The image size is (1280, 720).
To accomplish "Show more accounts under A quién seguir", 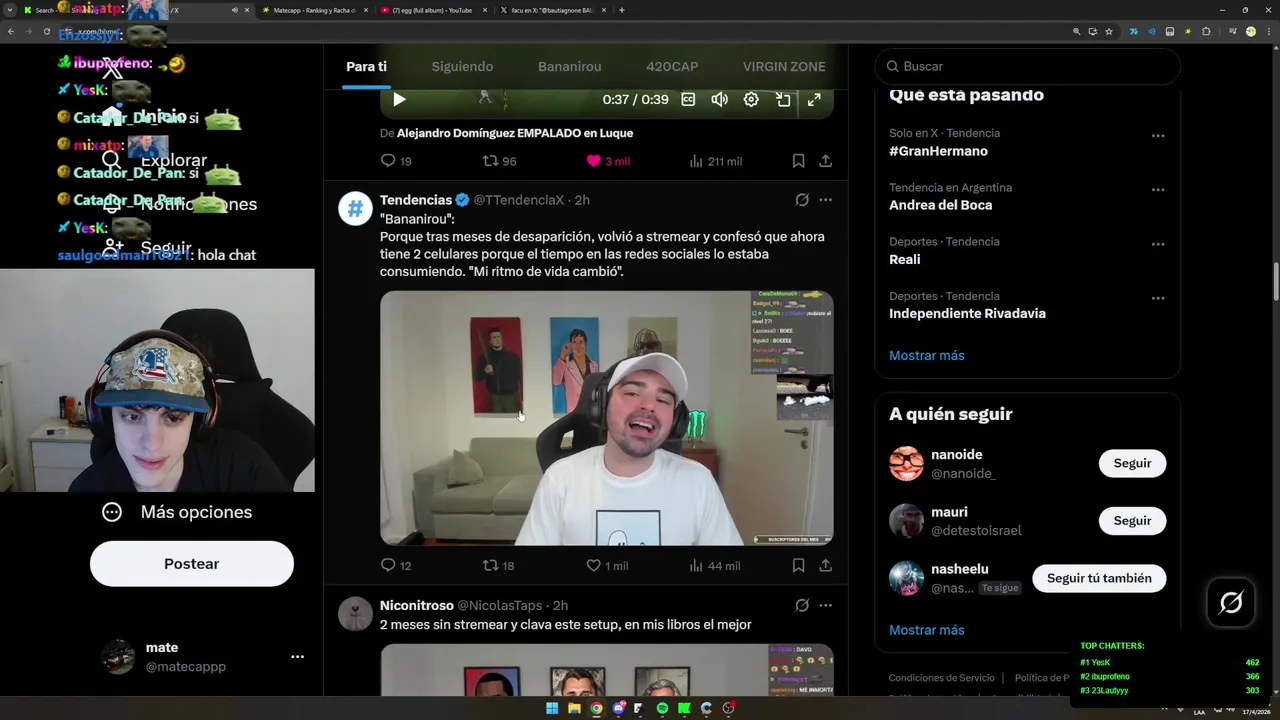I will (x=926, y=630).
